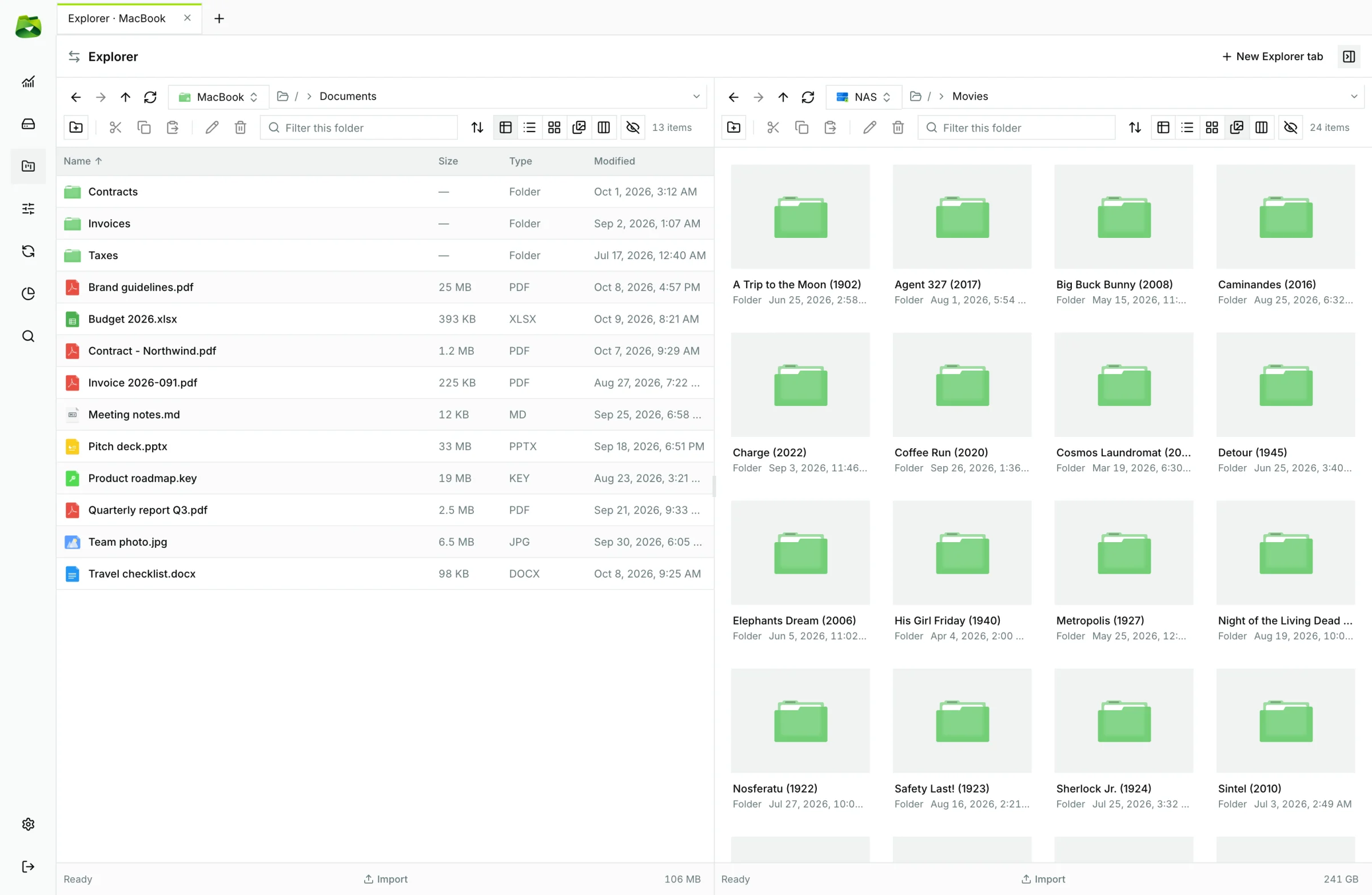Refresh the MacBook Documents folder
Viewport: 1372px width, 895px height.
pyautogui.click(x=150, y=97)
